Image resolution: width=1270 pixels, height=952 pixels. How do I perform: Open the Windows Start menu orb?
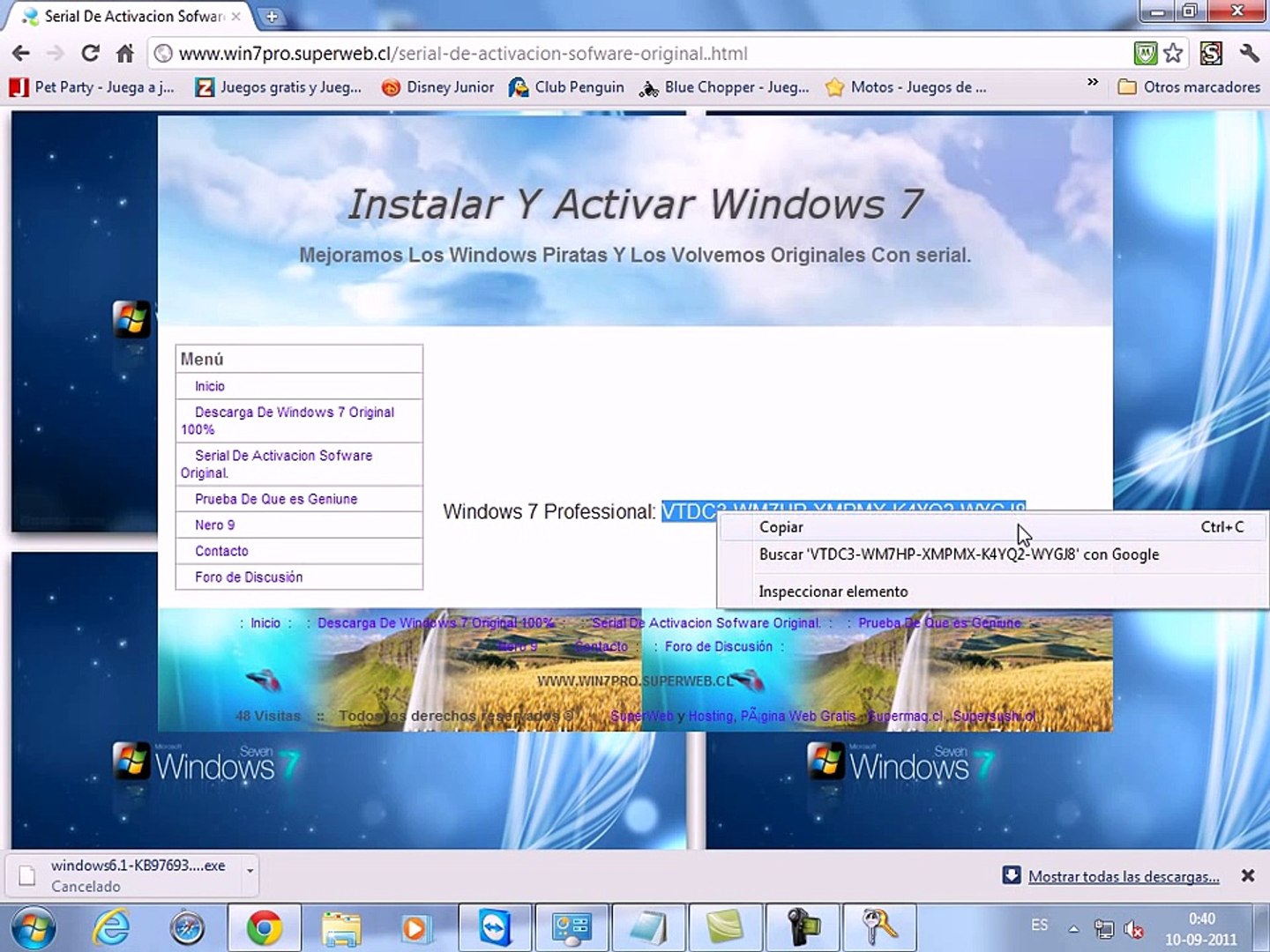[x=34, y=928]
